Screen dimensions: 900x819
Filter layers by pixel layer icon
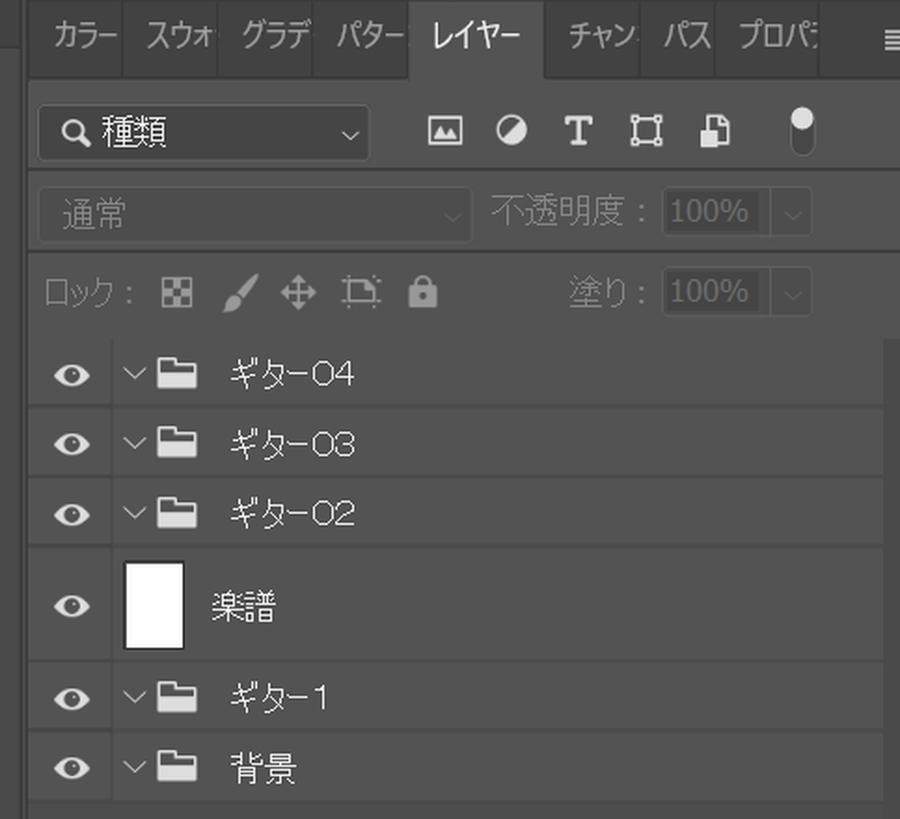445,131
